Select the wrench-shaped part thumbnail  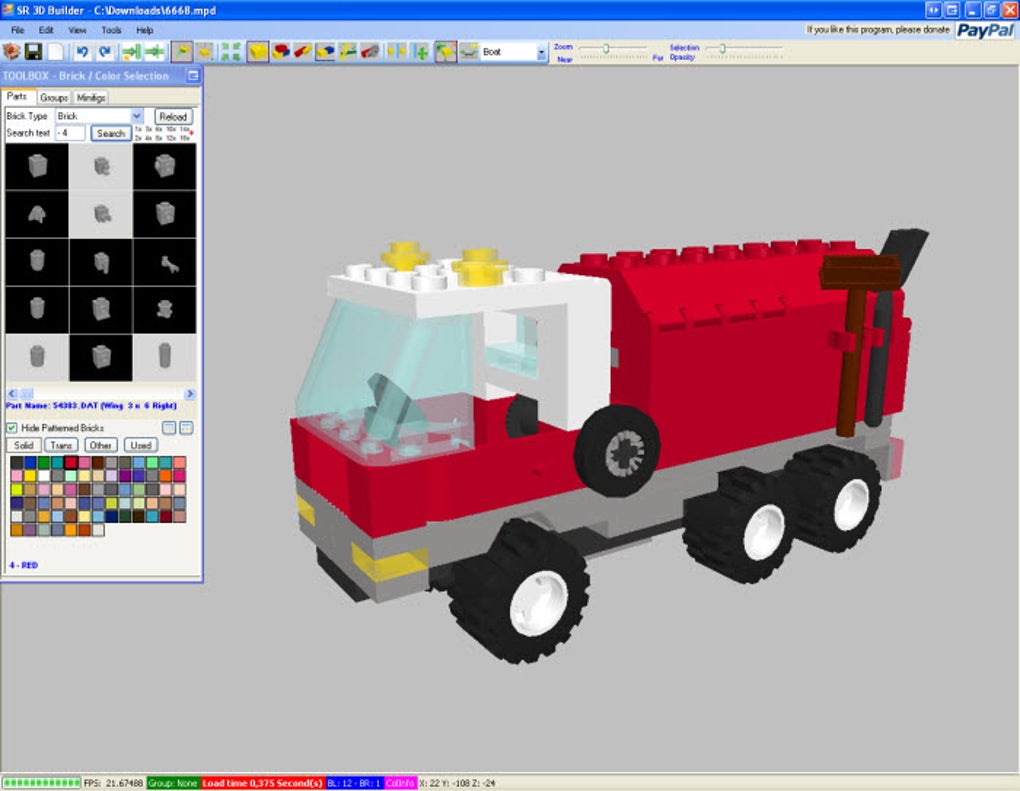coord(165,262)
